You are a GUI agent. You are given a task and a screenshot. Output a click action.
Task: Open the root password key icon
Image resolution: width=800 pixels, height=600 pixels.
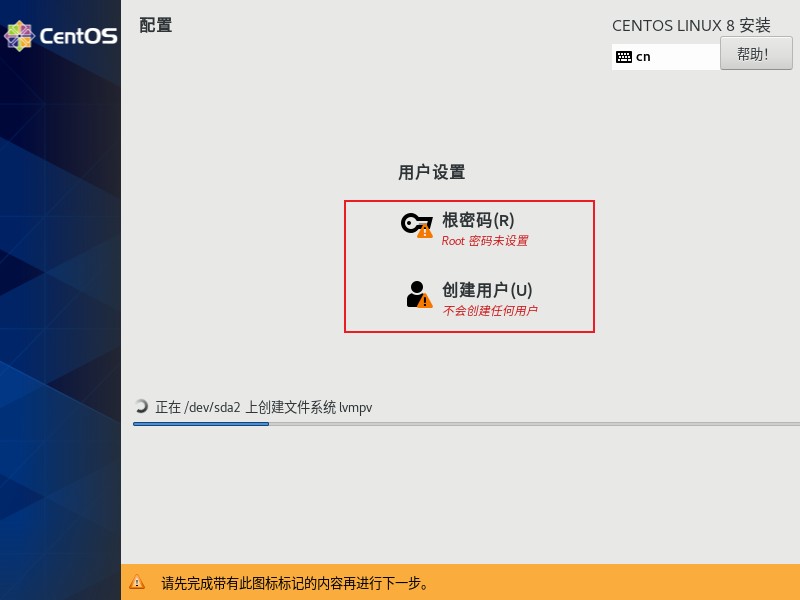[416, 226]
